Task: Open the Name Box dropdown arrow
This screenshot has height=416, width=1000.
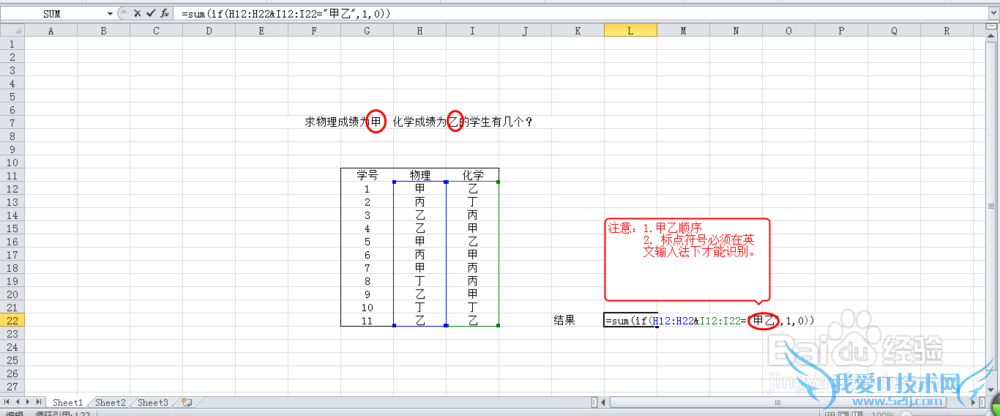Action: [x=110, y=13]
